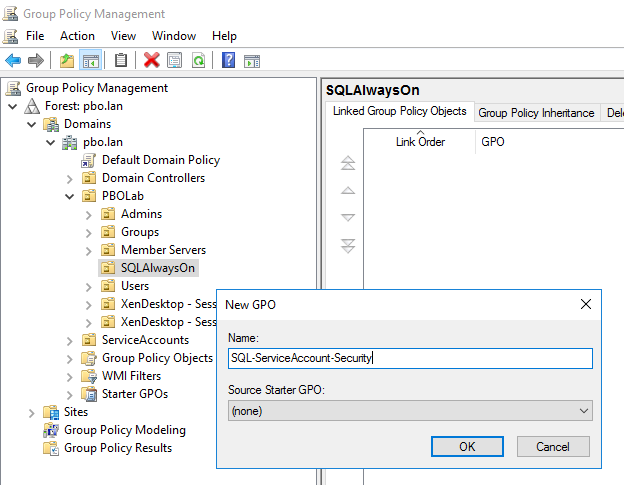The width and height of the screenshot is (624, 485).
Task: Expand the Groups OU
Action: (x=89, y=233)
